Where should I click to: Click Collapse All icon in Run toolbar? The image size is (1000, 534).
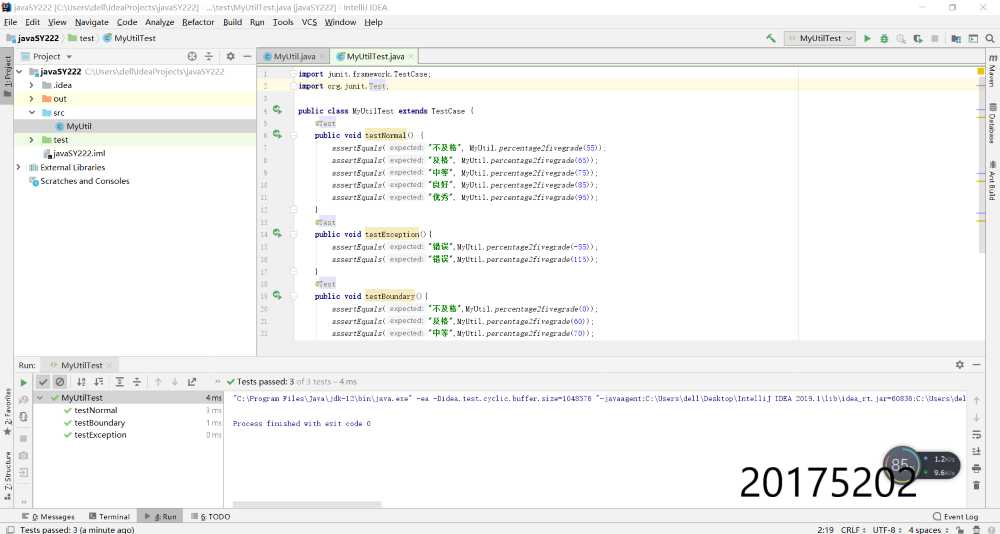click(x=136, y=382)
